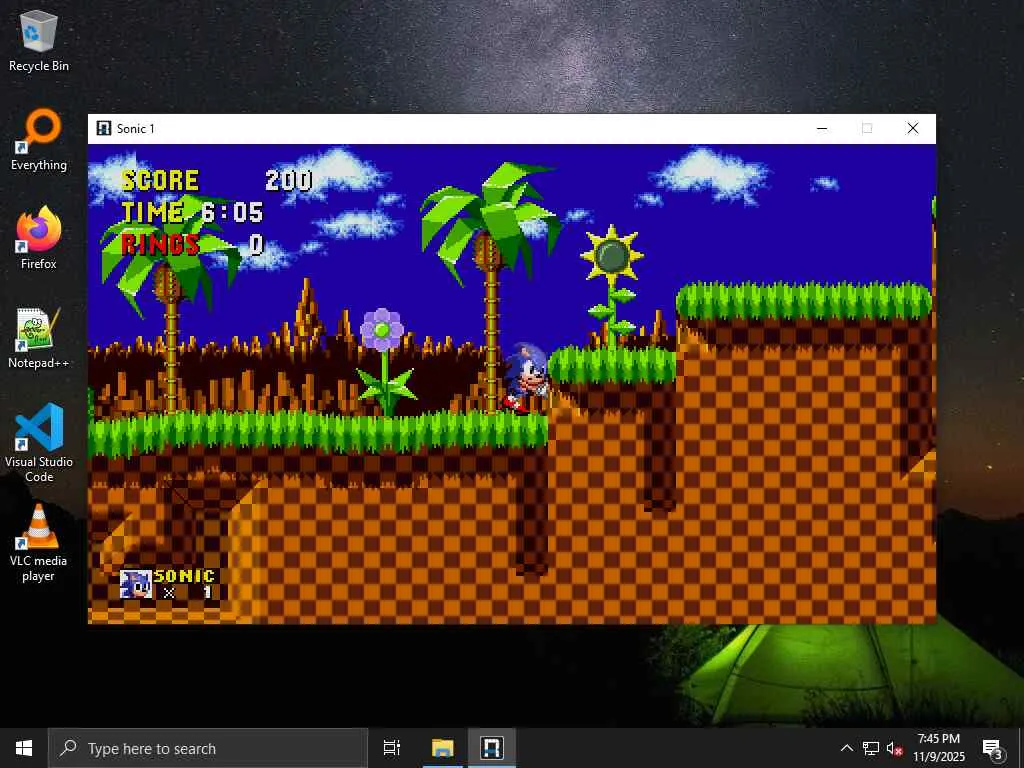Click the muted volume tray icon

(894, 748)
